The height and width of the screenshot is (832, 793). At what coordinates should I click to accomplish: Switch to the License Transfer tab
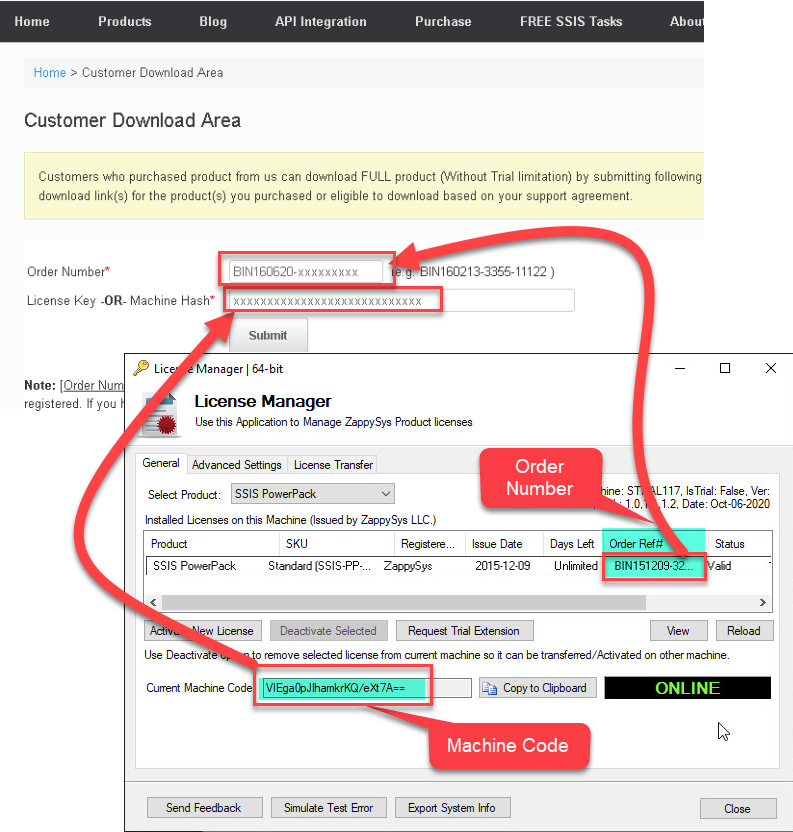pos(333,465)
